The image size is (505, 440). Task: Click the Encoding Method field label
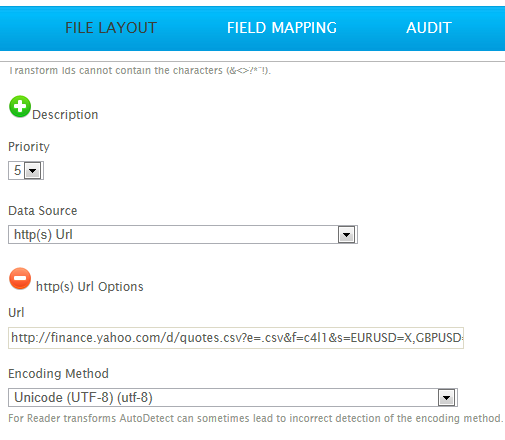[x=58, y=374]
